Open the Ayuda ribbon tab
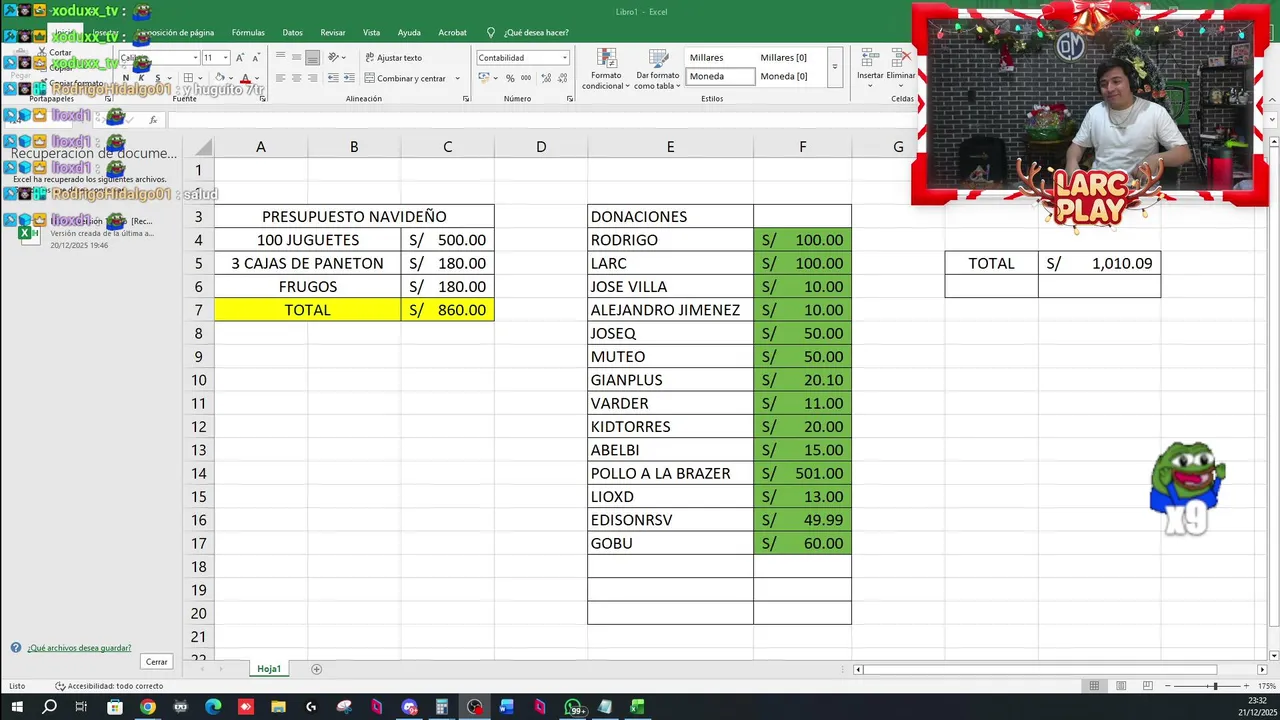1280x720 pixels. 409,32
